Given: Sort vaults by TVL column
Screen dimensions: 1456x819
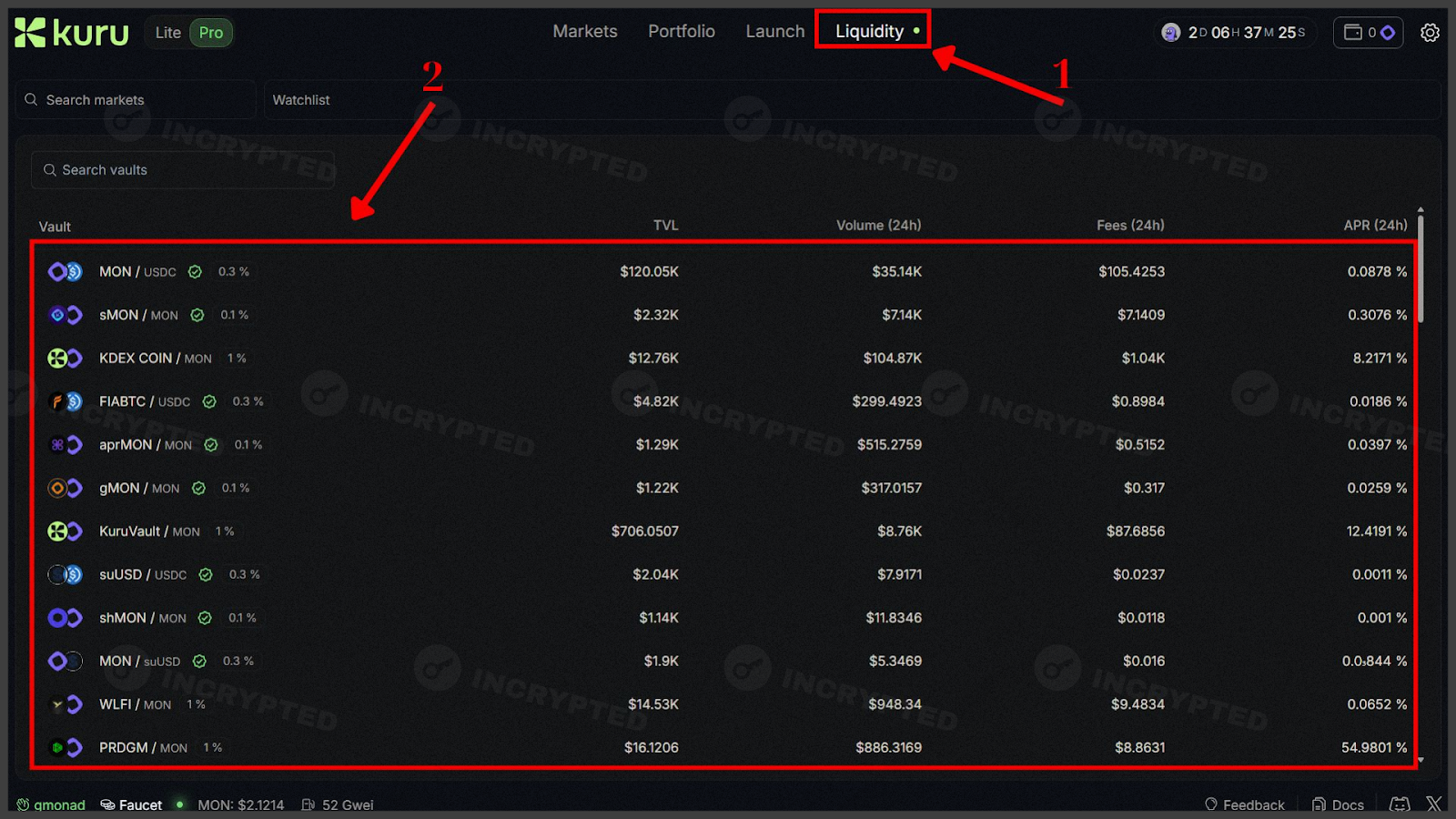Looking at the screenshot, I should tap(666, 225).
